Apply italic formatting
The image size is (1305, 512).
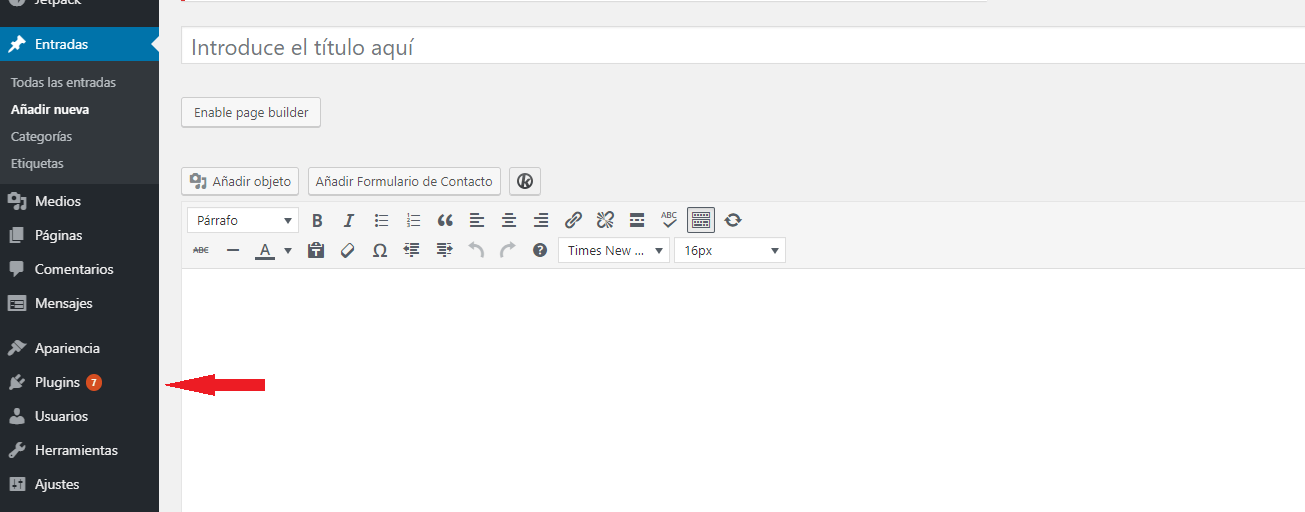pyautogui.click(x=349, y=220)
